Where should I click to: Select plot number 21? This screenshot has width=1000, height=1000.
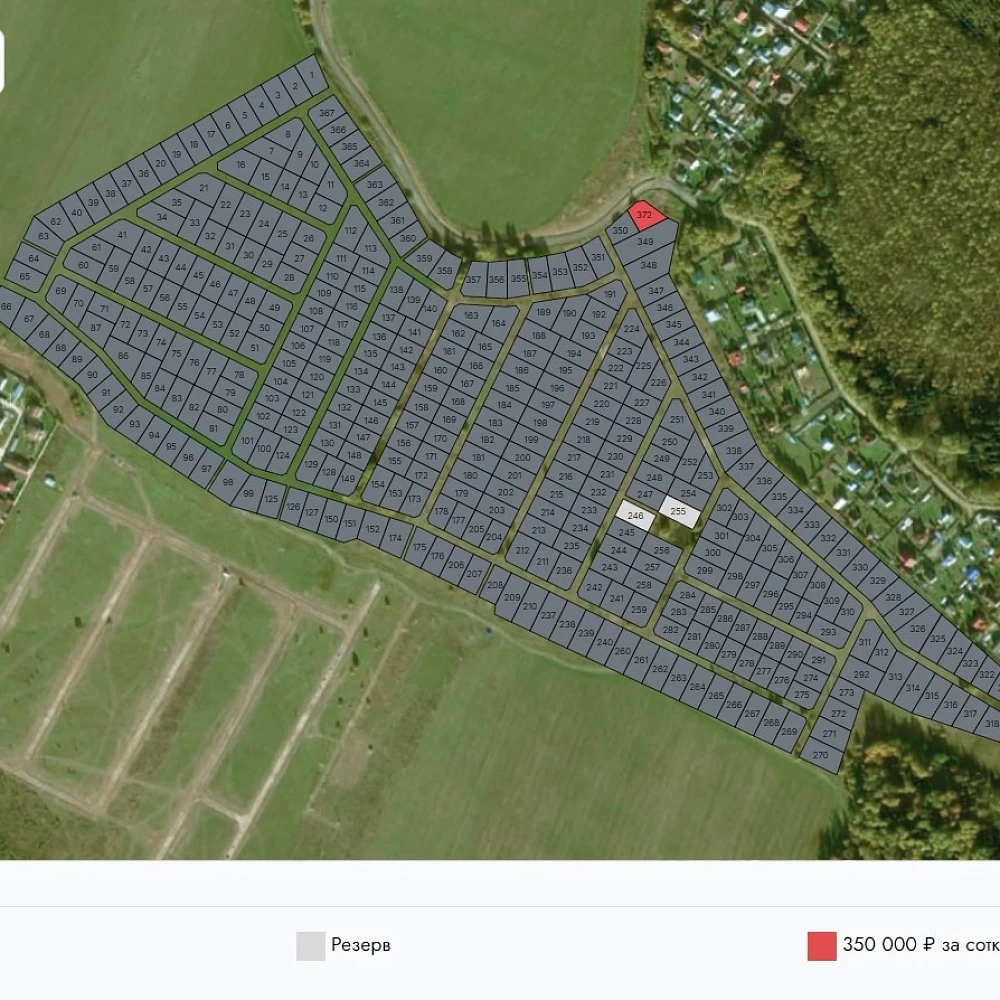point(203,188)
